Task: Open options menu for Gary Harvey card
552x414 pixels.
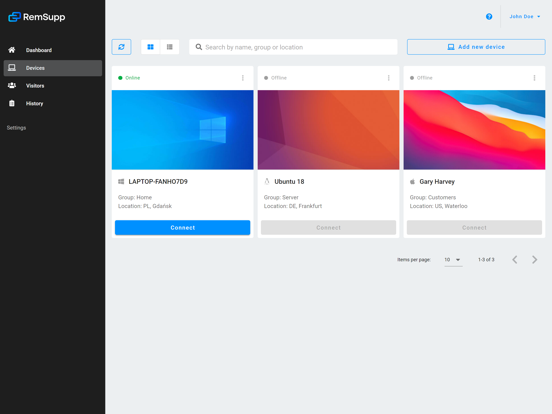Action: [x=534, y=78]
